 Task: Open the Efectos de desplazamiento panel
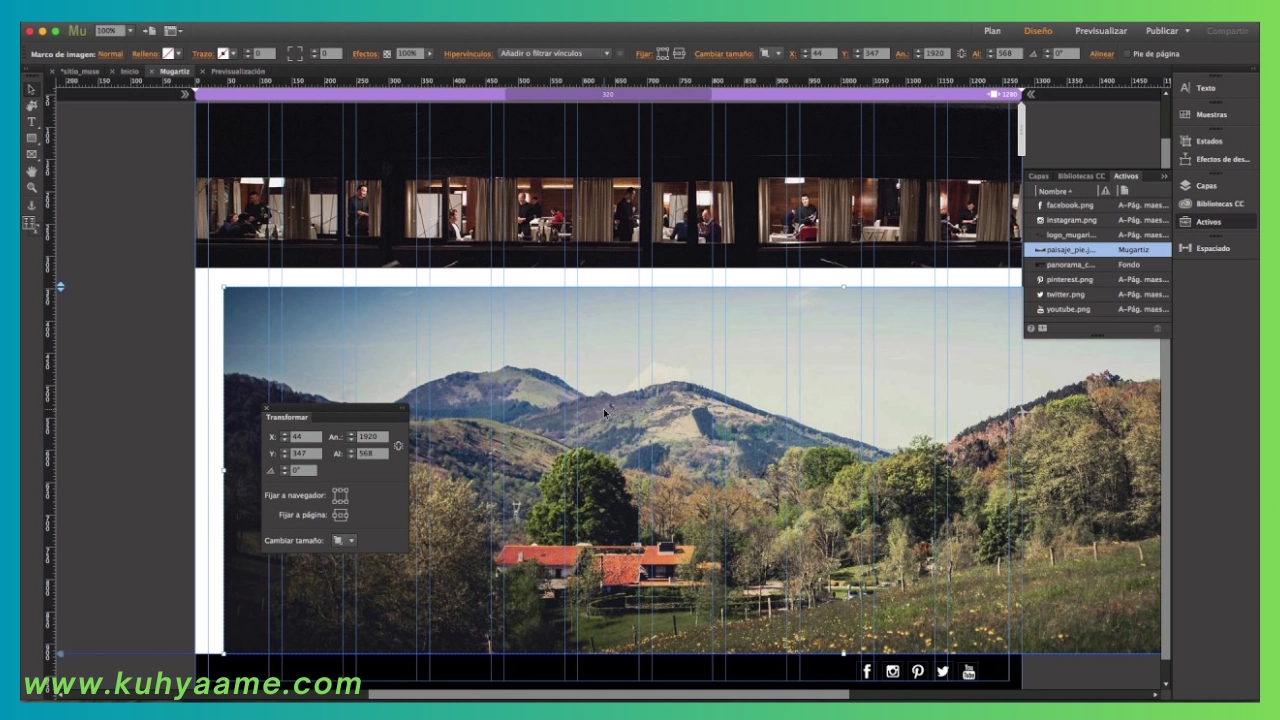point(1214,159)
